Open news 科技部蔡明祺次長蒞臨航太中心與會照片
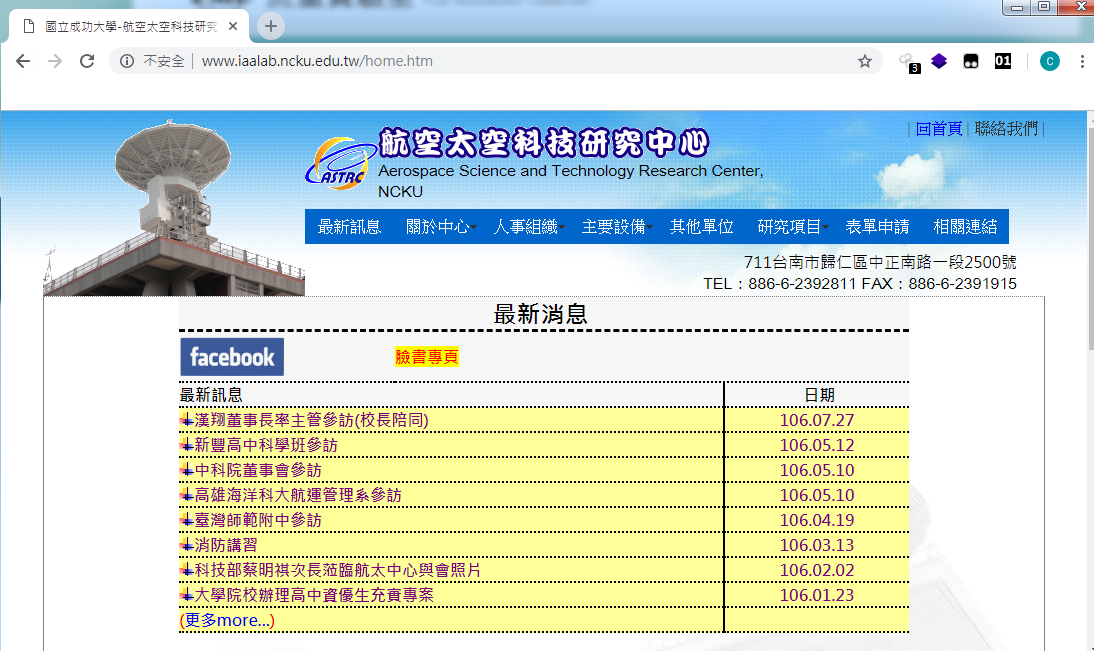This screenshot has width=1094, height=651. click(338, 570)
